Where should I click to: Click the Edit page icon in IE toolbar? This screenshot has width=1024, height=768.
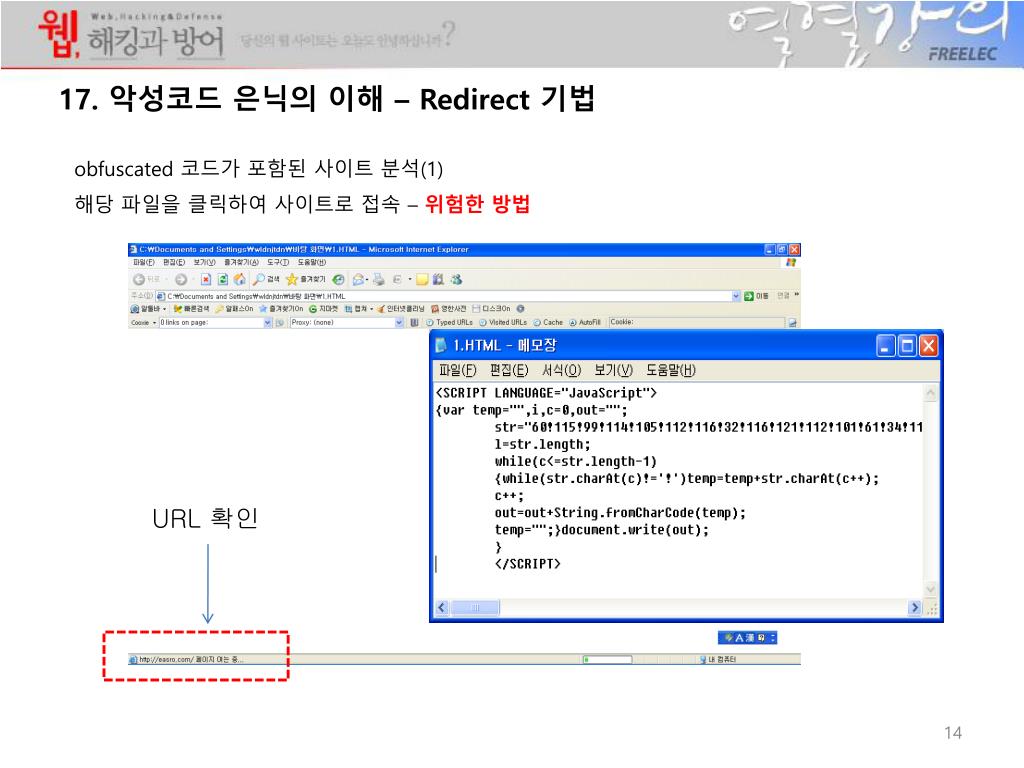[397, 279]
